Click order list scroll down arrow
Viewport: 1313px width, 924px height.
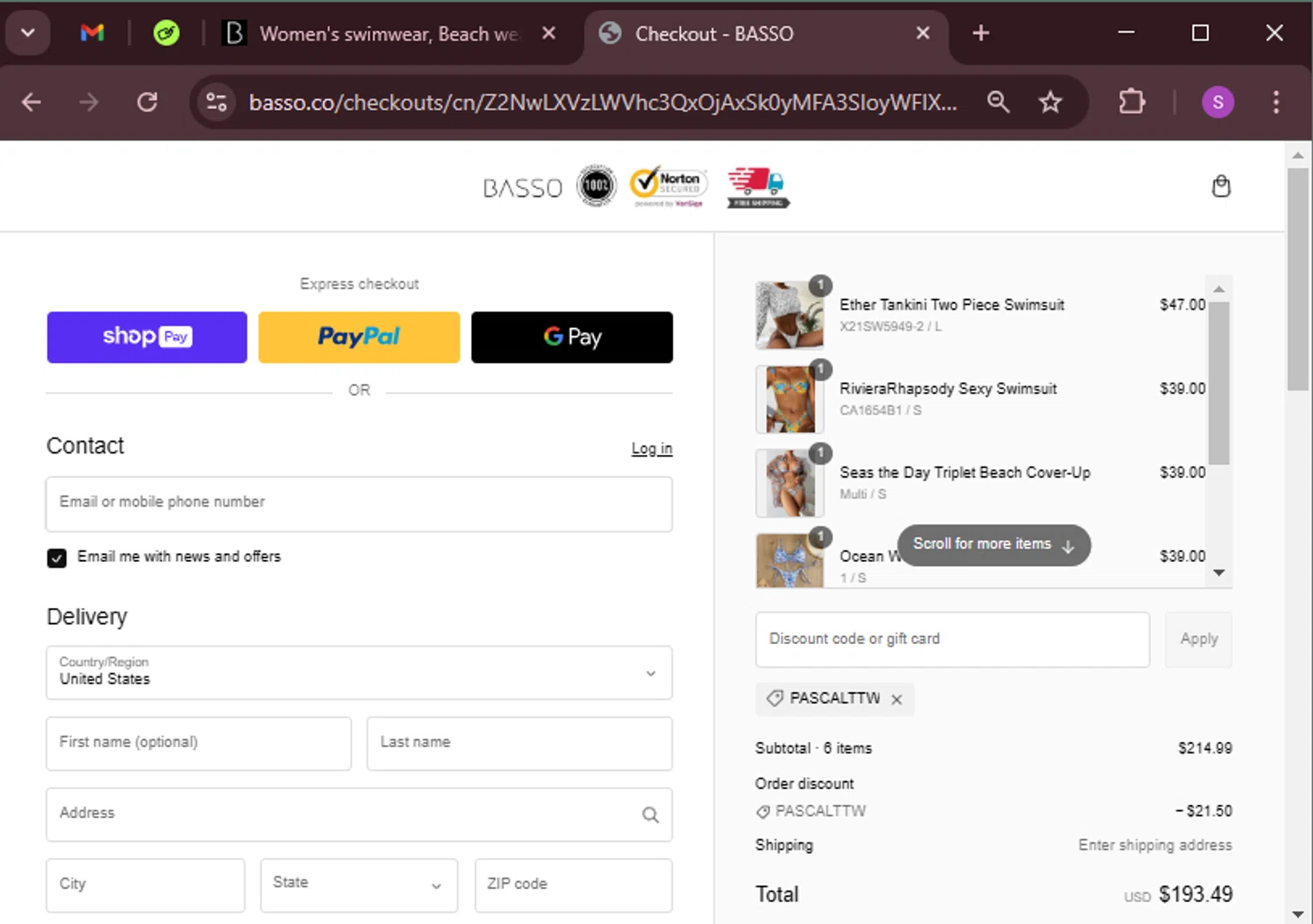pyautogui.click(x=1218, y=572)
